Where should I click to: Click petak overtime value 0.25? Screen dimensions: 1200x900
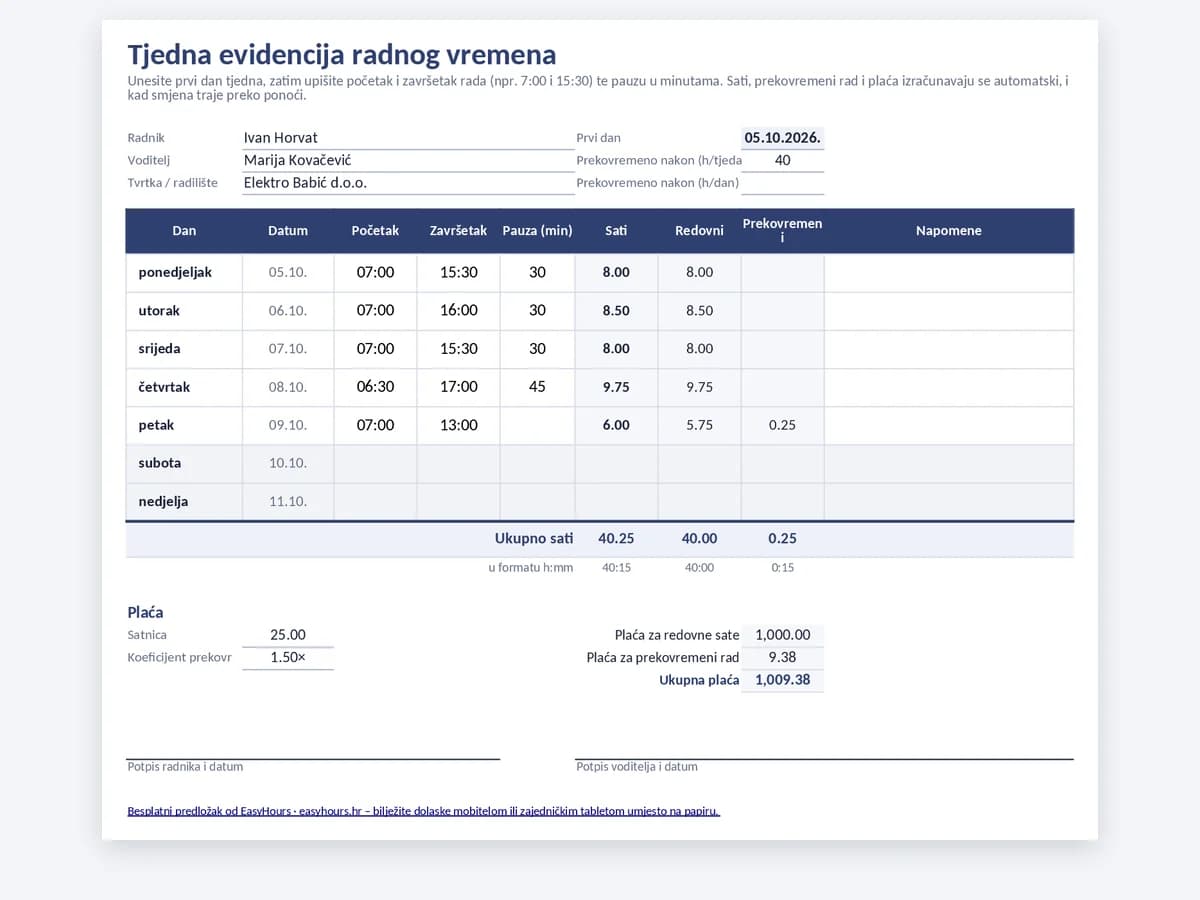point(782,425)
